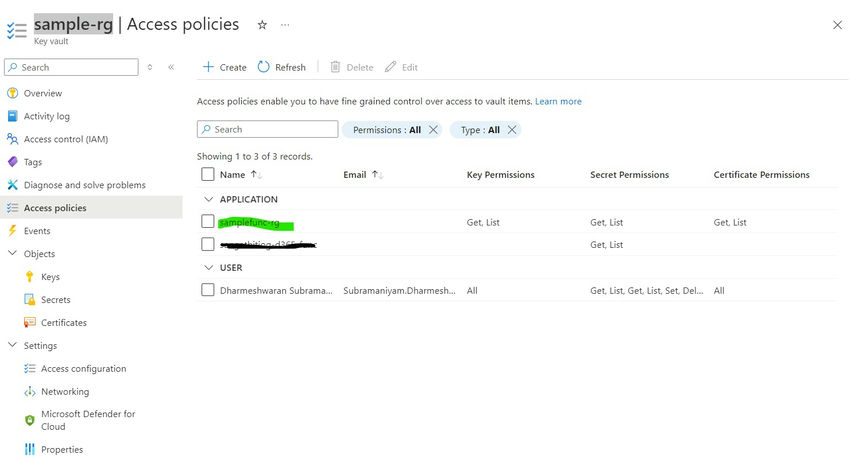Viewport: 850px width, 463px height.
Task: Collapse the Objects section in sidebar
Action: tap(12, 253)
